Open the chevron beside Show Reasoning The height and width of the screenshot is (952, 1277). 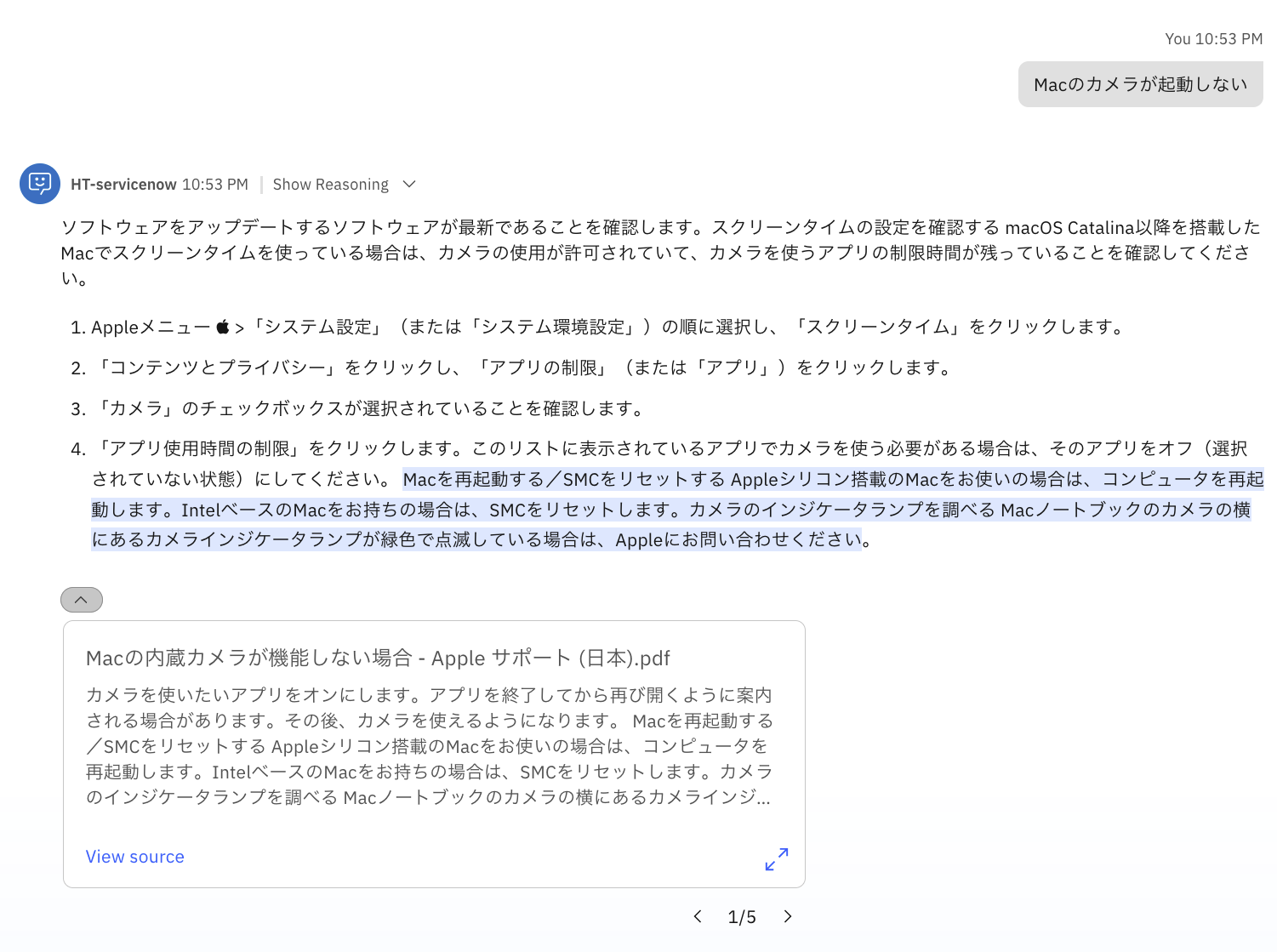click(409, 185)
